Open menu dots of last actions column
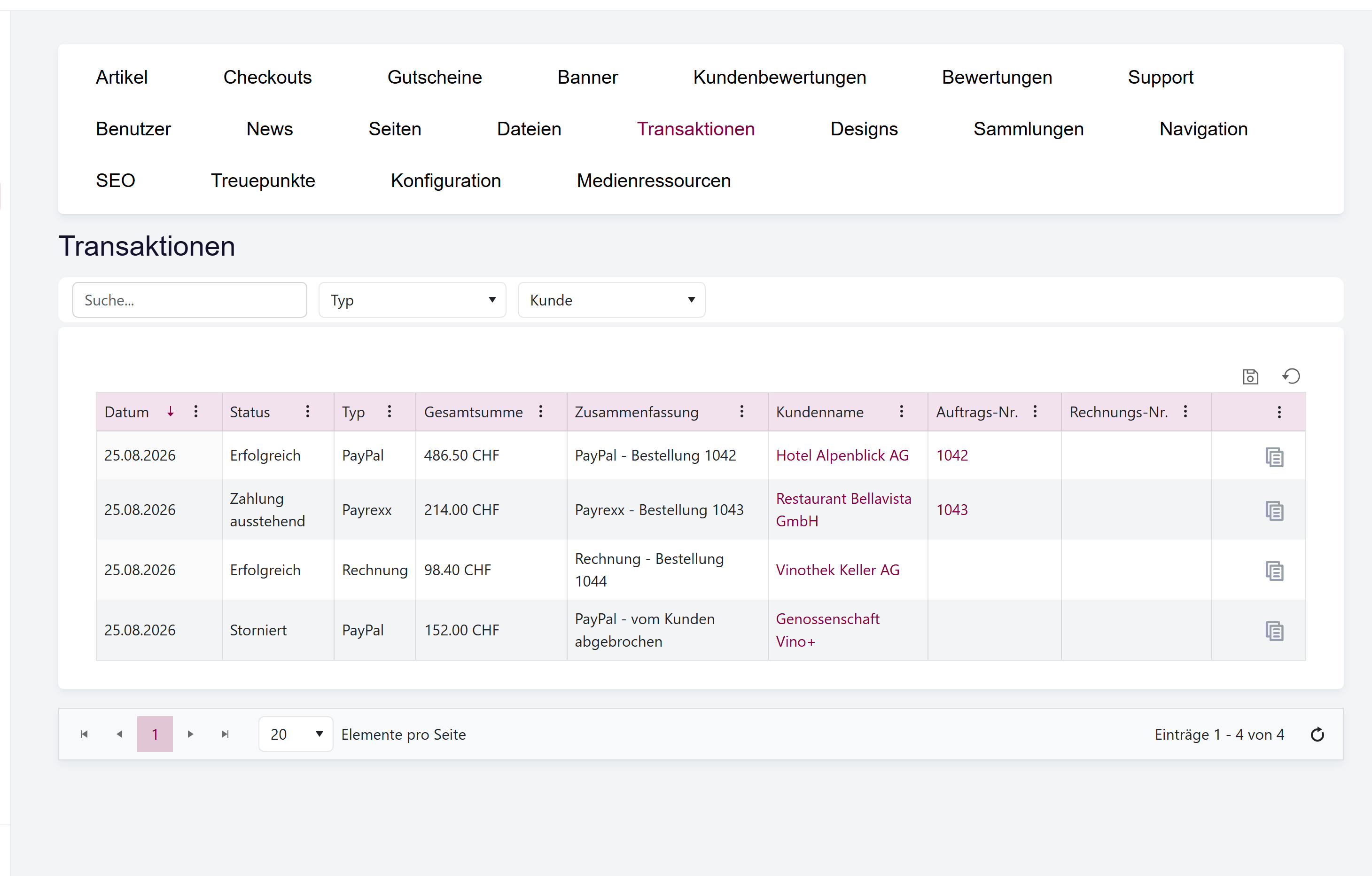The image size is (1372, 876). [1279, 412]
